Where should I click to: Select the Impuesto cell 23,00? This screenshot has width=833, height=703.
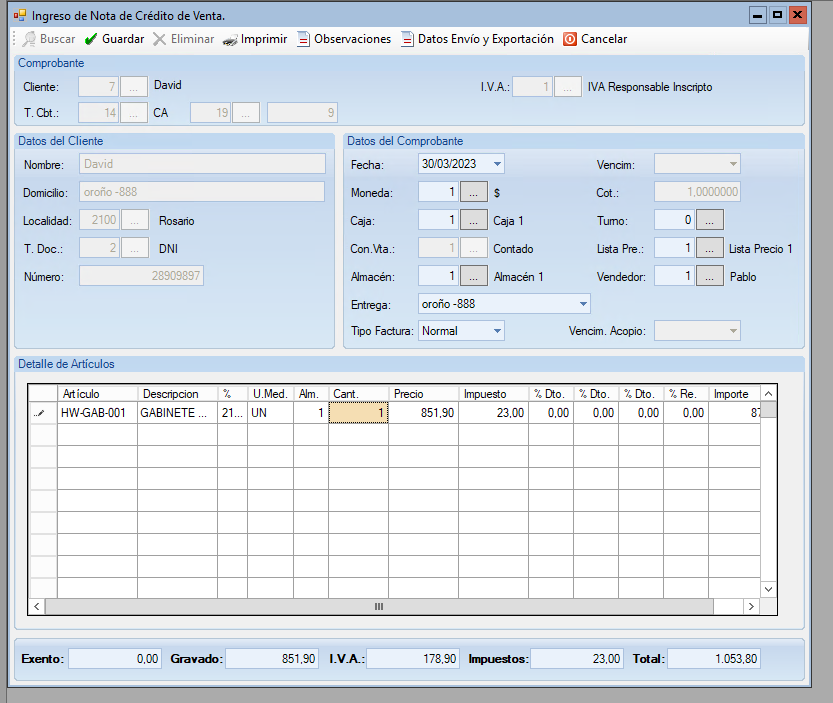click(494, 413)
